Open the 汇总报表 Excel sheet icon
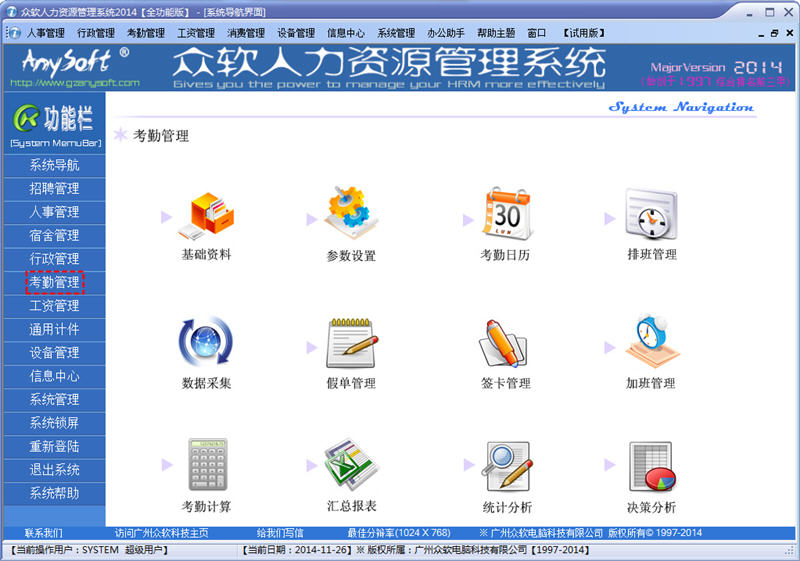This screenshot has height=561, width=800. pos(351,464)
